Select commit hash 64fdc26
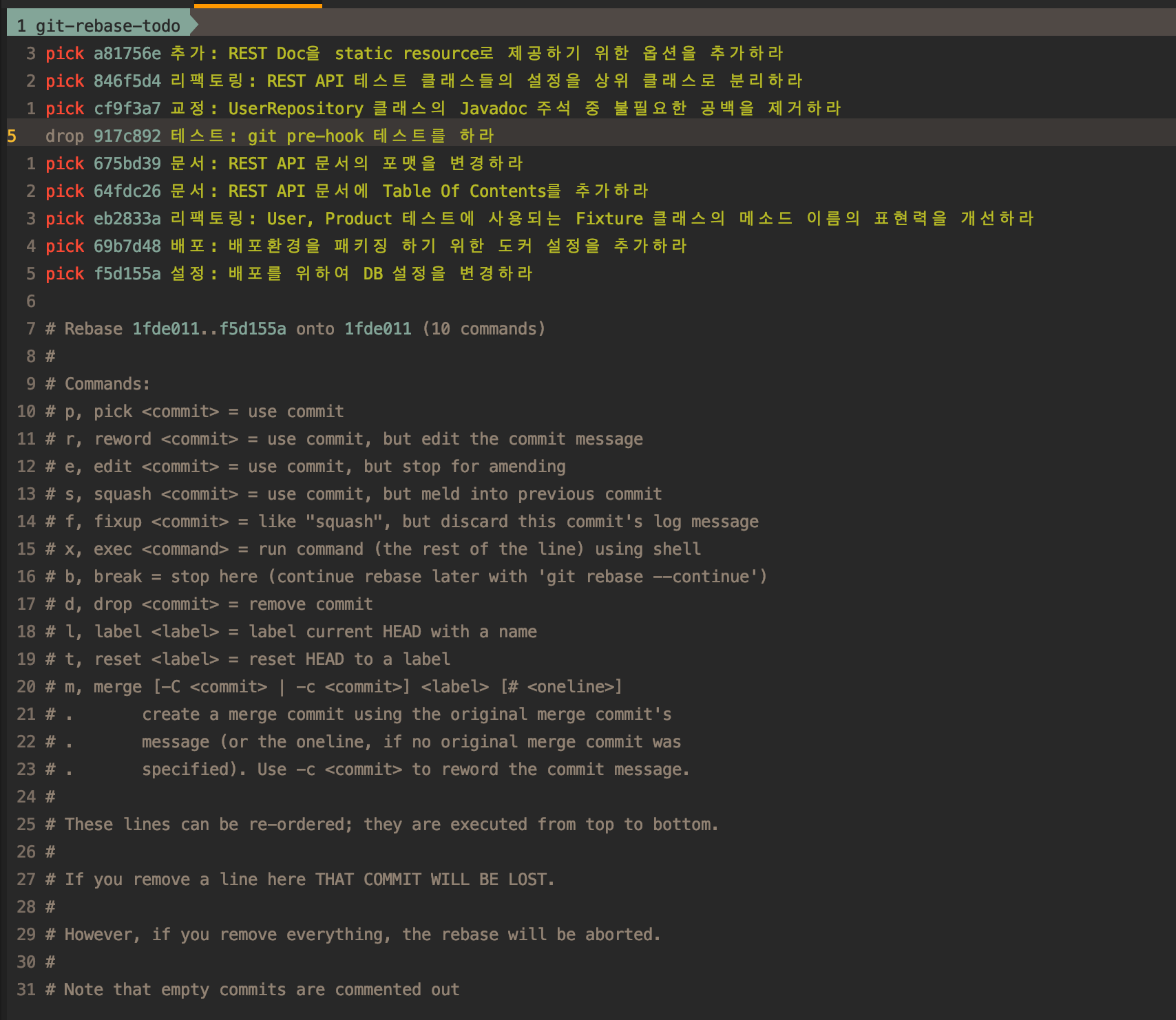 coord(127,191)
